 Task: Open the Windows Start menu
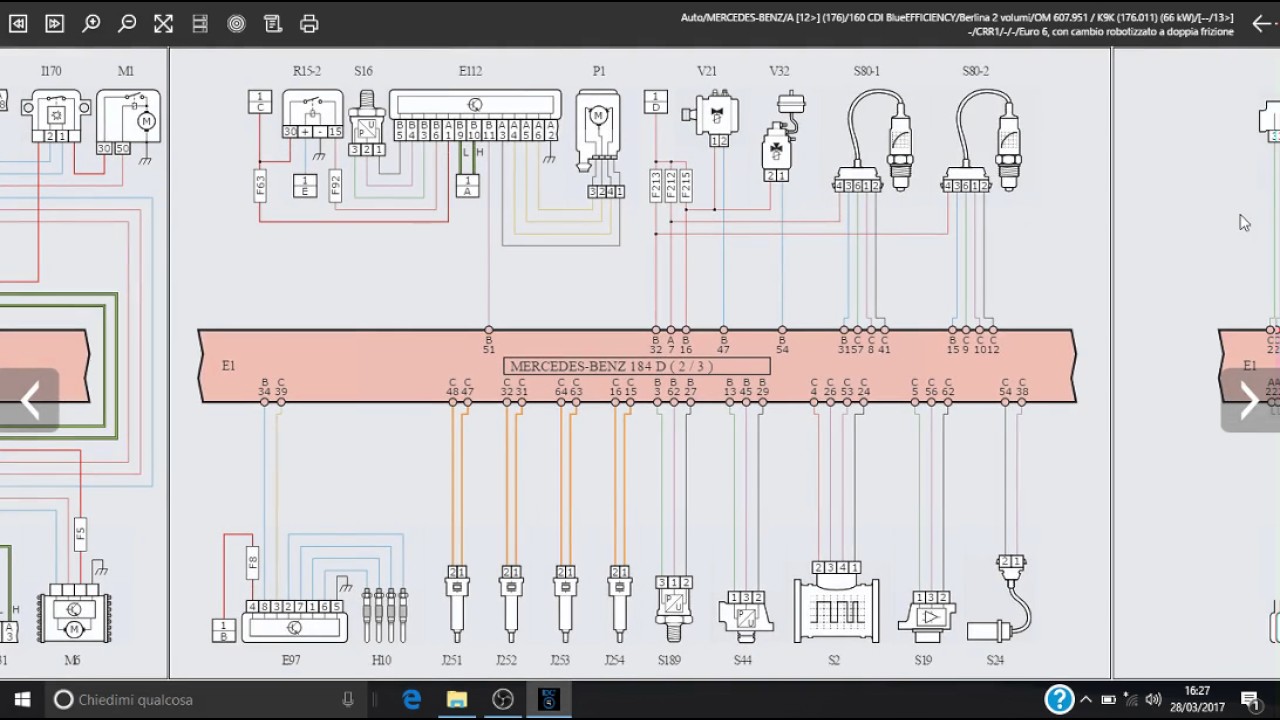(x=22, y=700)
